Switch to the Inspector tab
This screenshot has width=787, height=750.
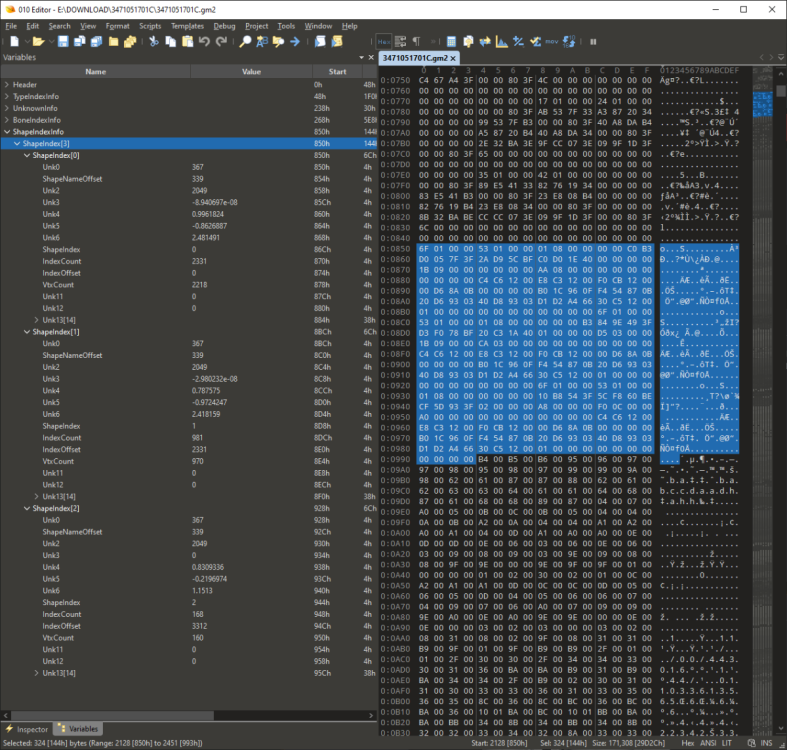pyautogui.click(x=27, y=729)
